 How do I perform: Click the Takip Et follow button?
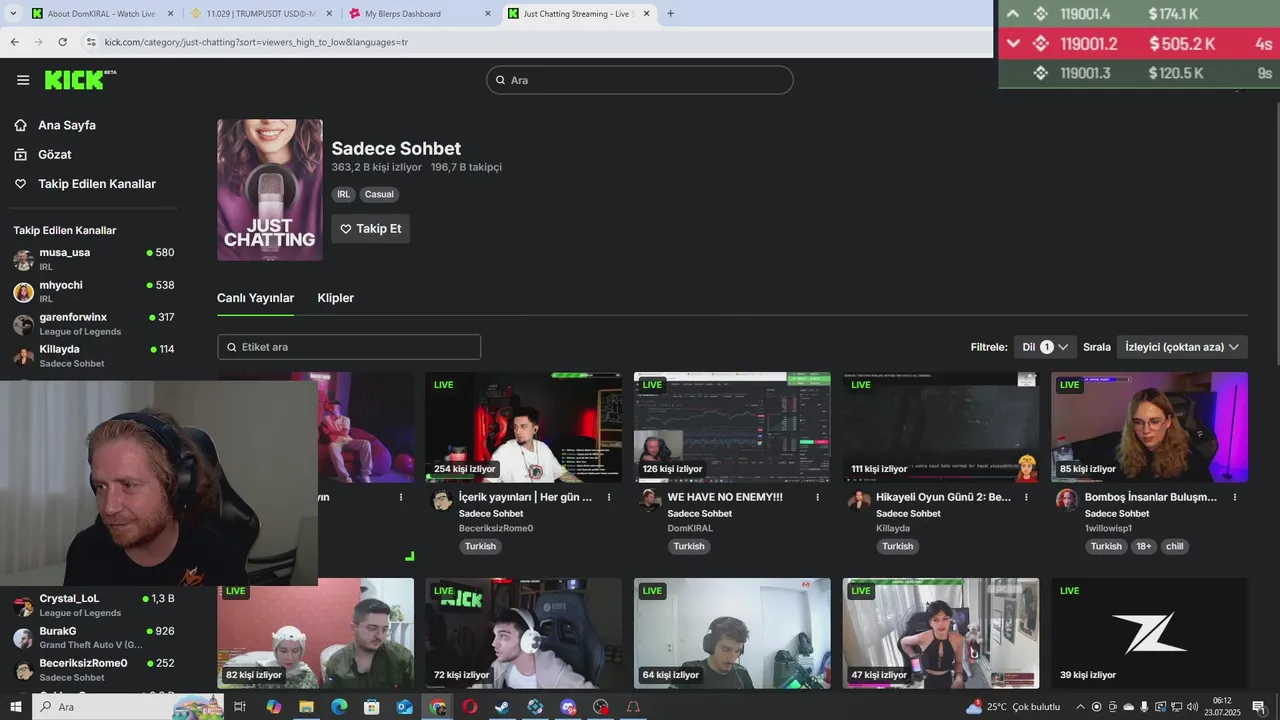[x=371, y=229]
